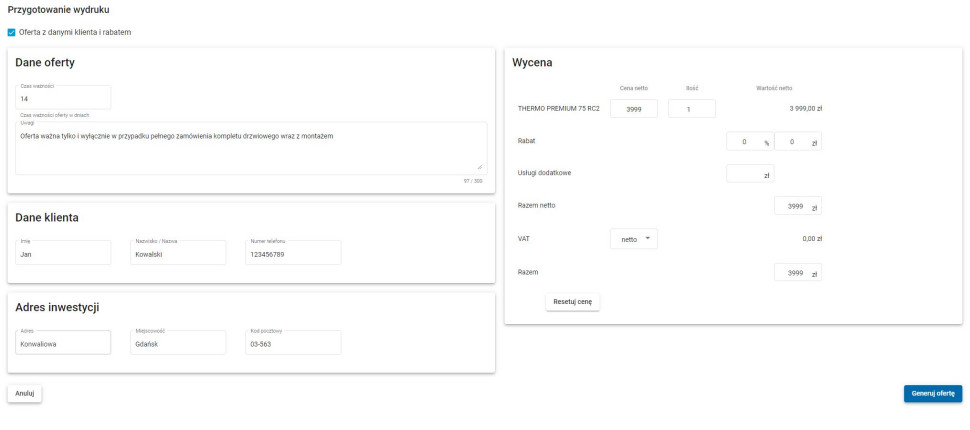Click the 'Kod pocztowy' field

click(x=292, y=343)
